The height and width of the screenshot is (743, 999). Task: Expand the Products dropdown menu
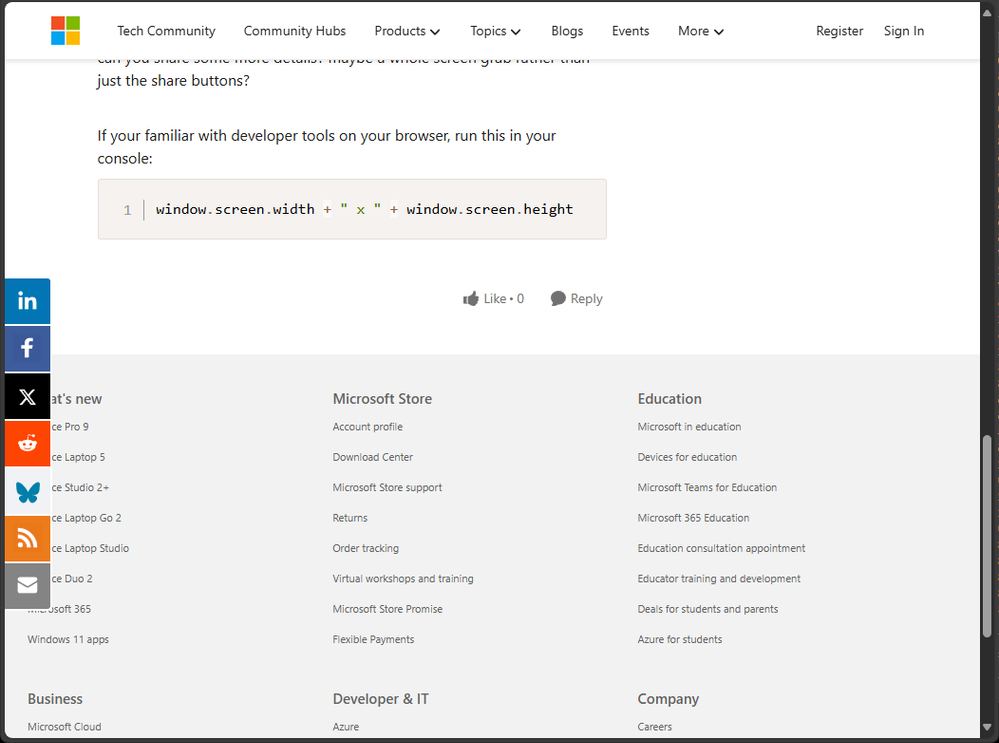pyautogui.click(x=407, y=31)
